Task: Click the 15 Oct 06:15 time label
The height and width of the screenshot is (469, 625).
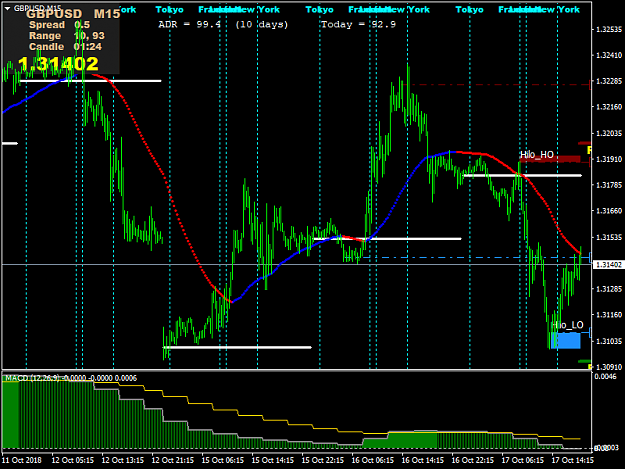Action: 222,460
